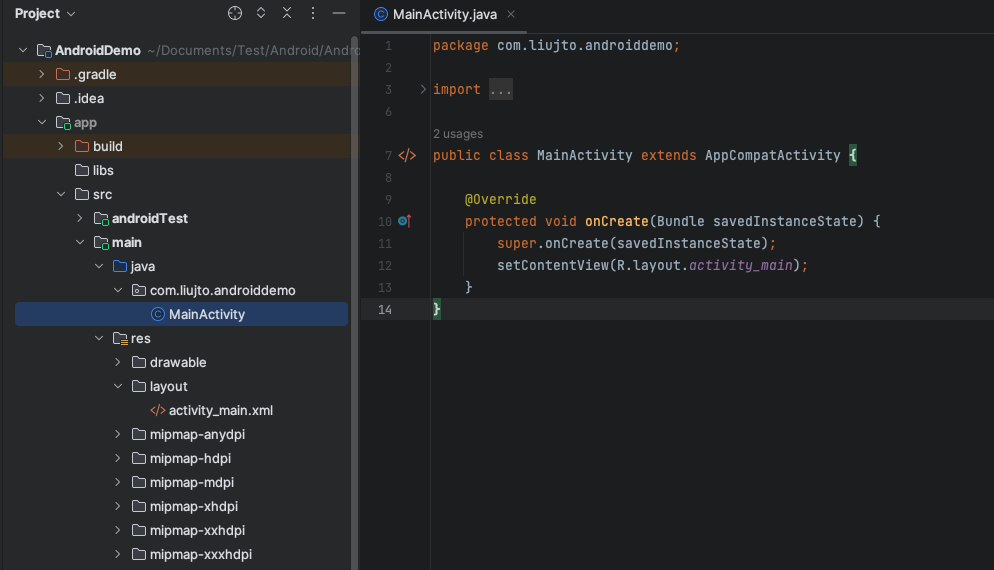
Task: Expand the mipmap-anydpi folder
Action: click(x=118, y=434)
